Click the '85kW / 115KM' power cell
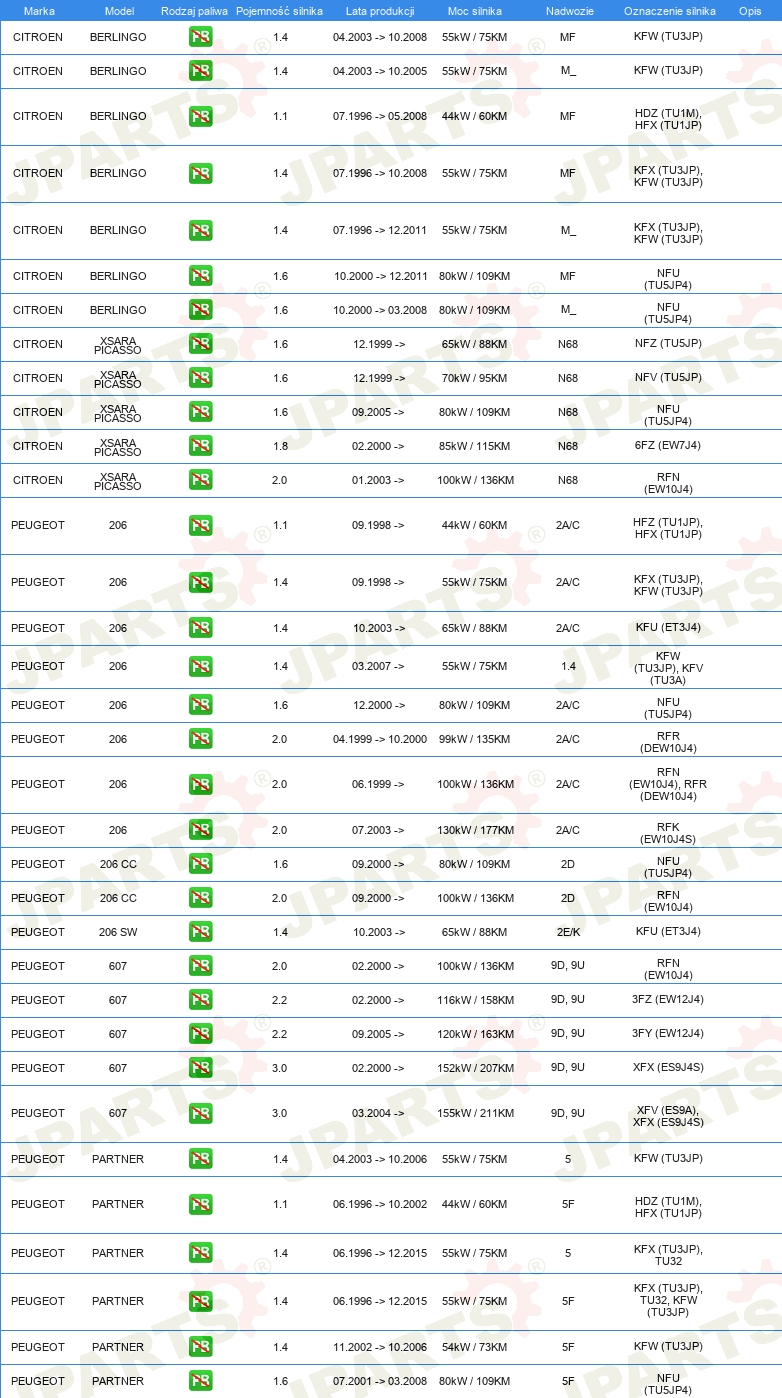Screen dimensions: 782x1398 475,446
